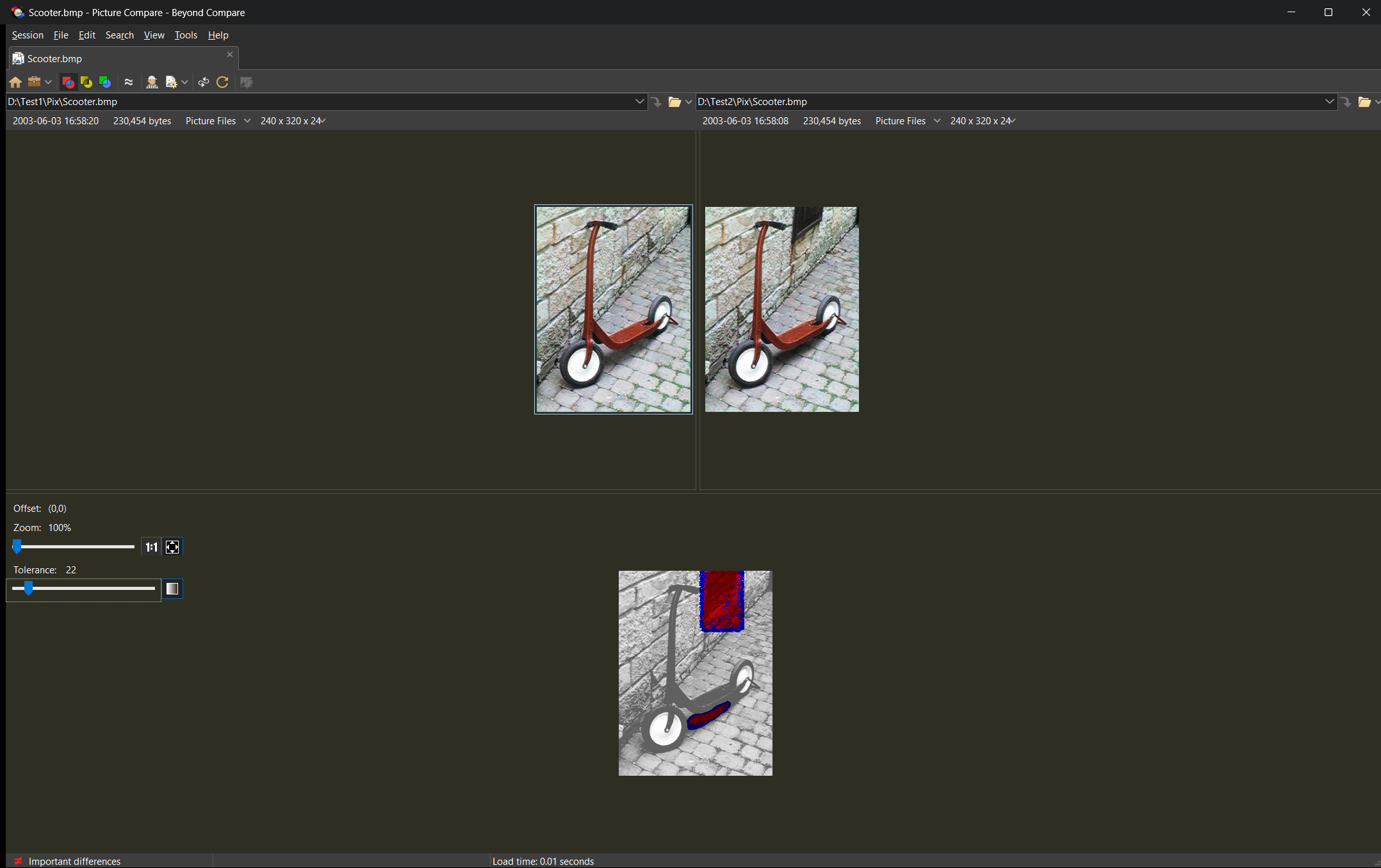This screenshot has width=1381, height=868.
Task: Close the Scooter.bmp tab
Action: tap(230, 54)
